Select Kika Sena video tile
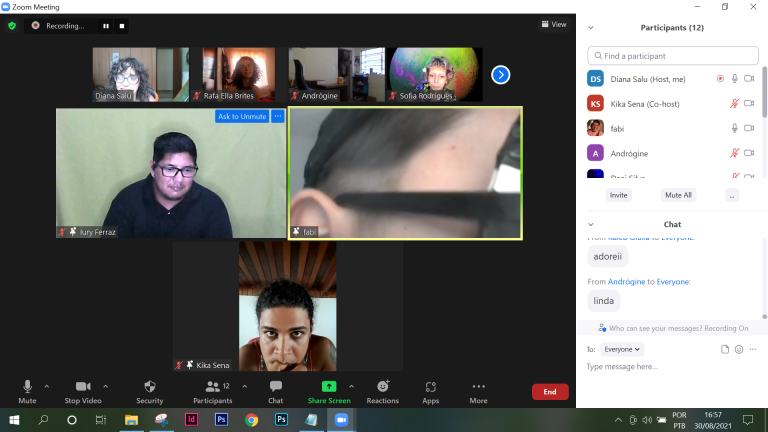The height and width of the screenshot is (432, 768). pos(288,306)
